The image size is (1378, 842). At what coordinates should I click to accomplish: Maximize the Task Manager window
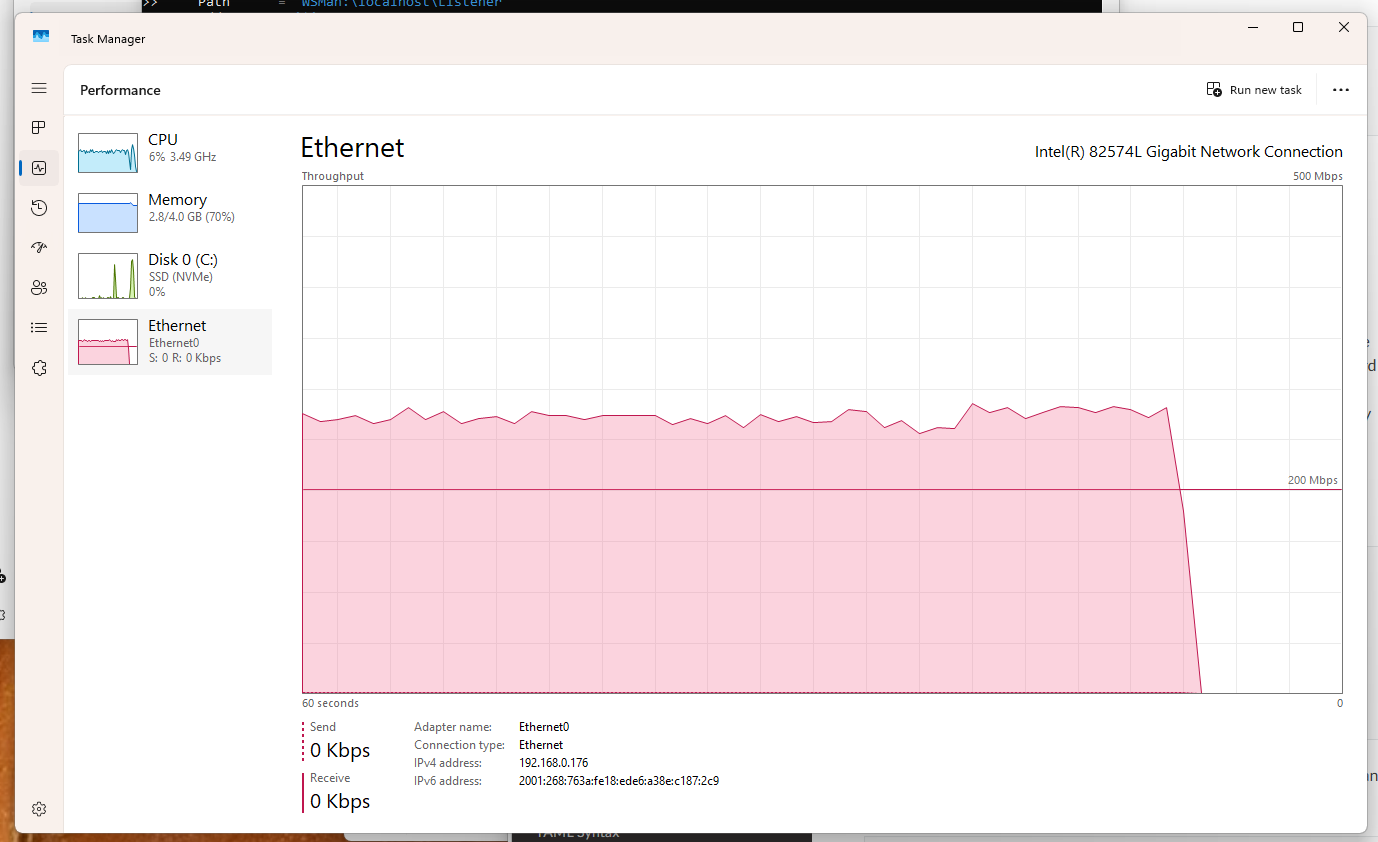[1298, 28]
